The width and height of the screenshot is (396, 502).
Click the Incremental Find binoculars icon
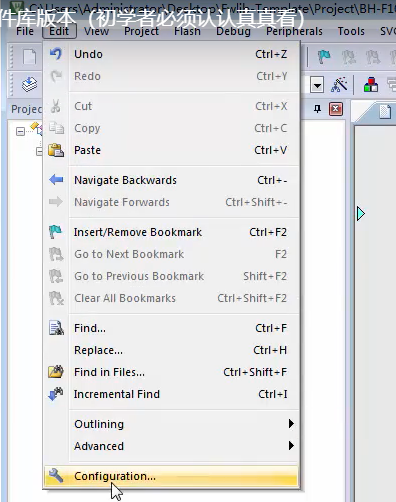tap(56, 394)
